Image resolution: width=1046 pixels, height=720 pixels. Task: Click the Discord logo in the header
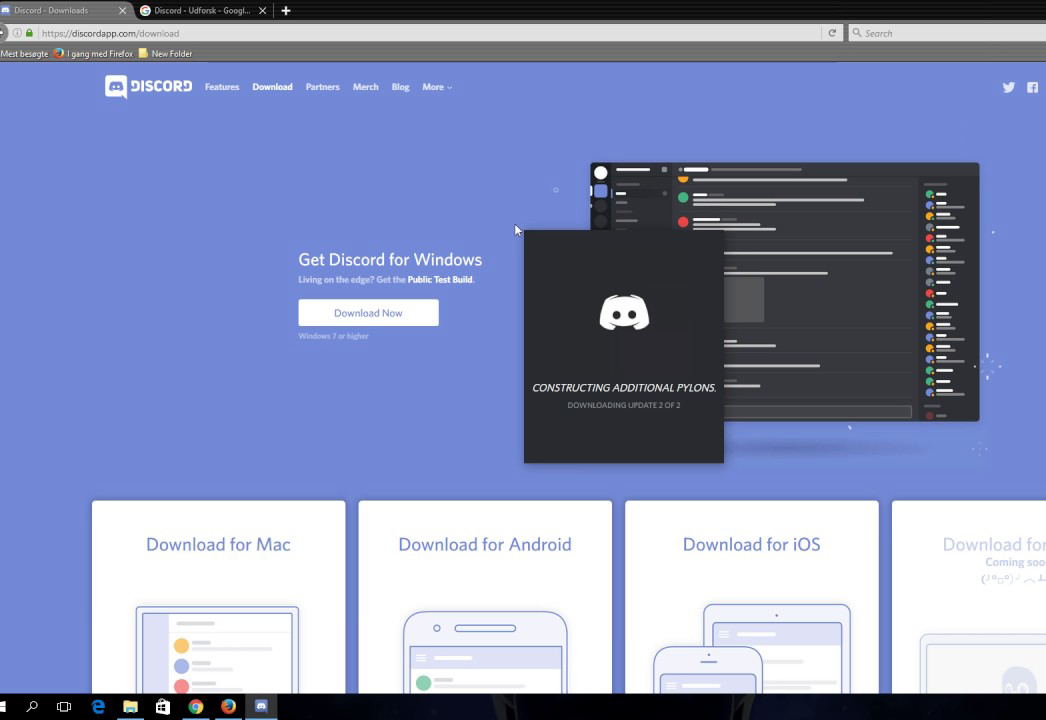(x=148, y=87)
